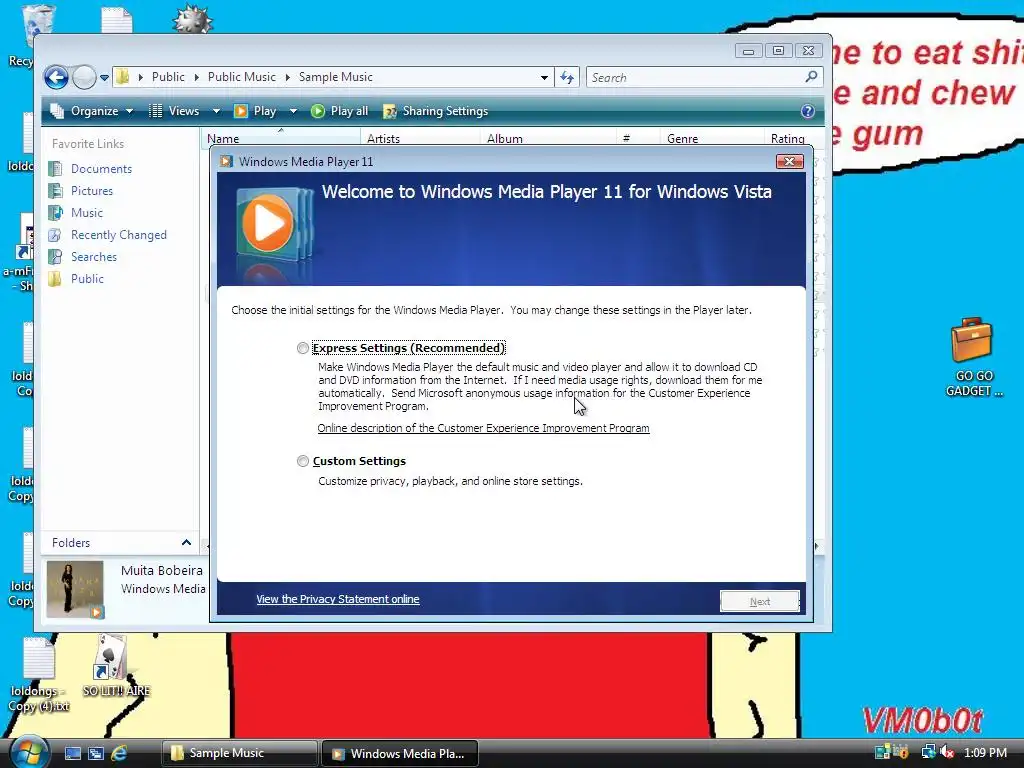Expand the Folders pane chevron

point(186,542)
